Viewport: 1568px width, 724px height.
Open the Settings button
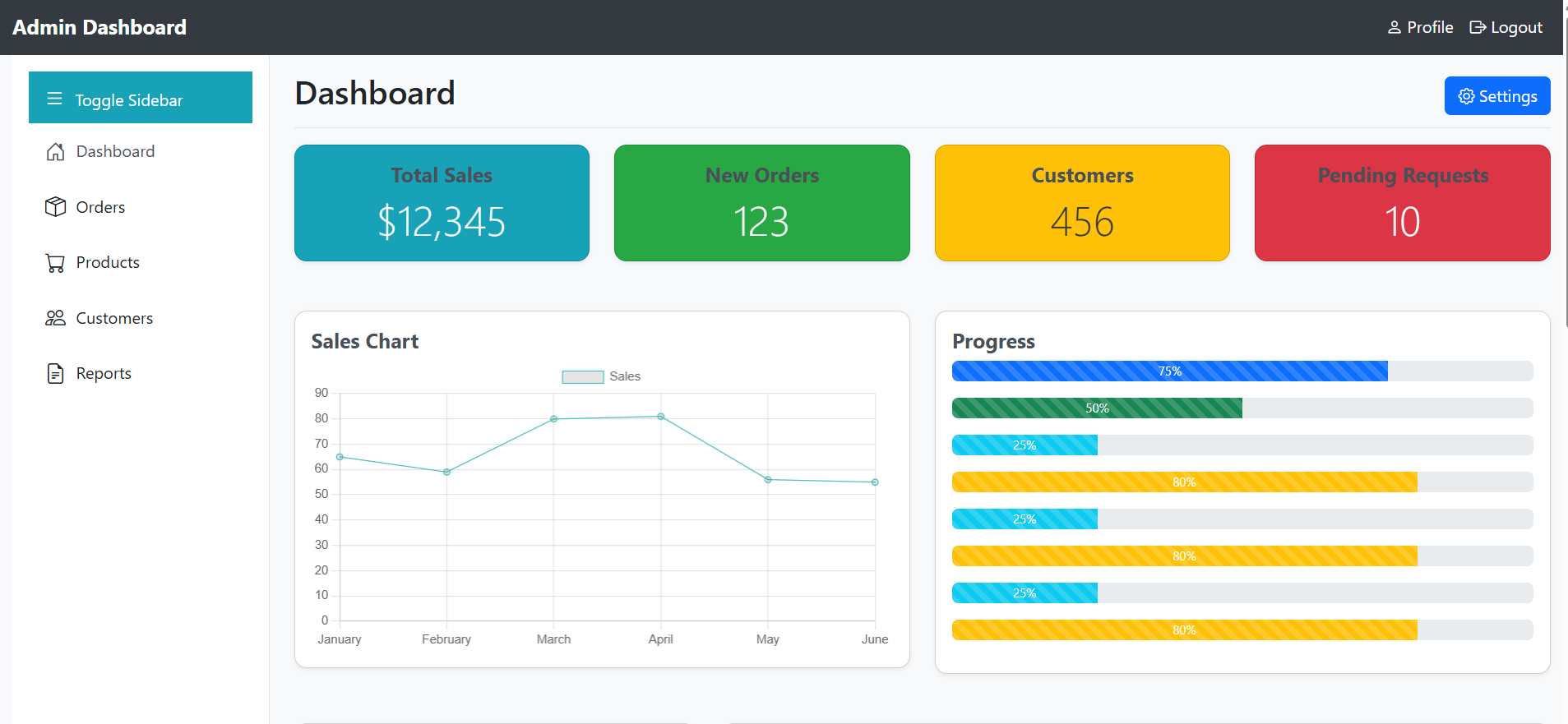click(1497, 96)
